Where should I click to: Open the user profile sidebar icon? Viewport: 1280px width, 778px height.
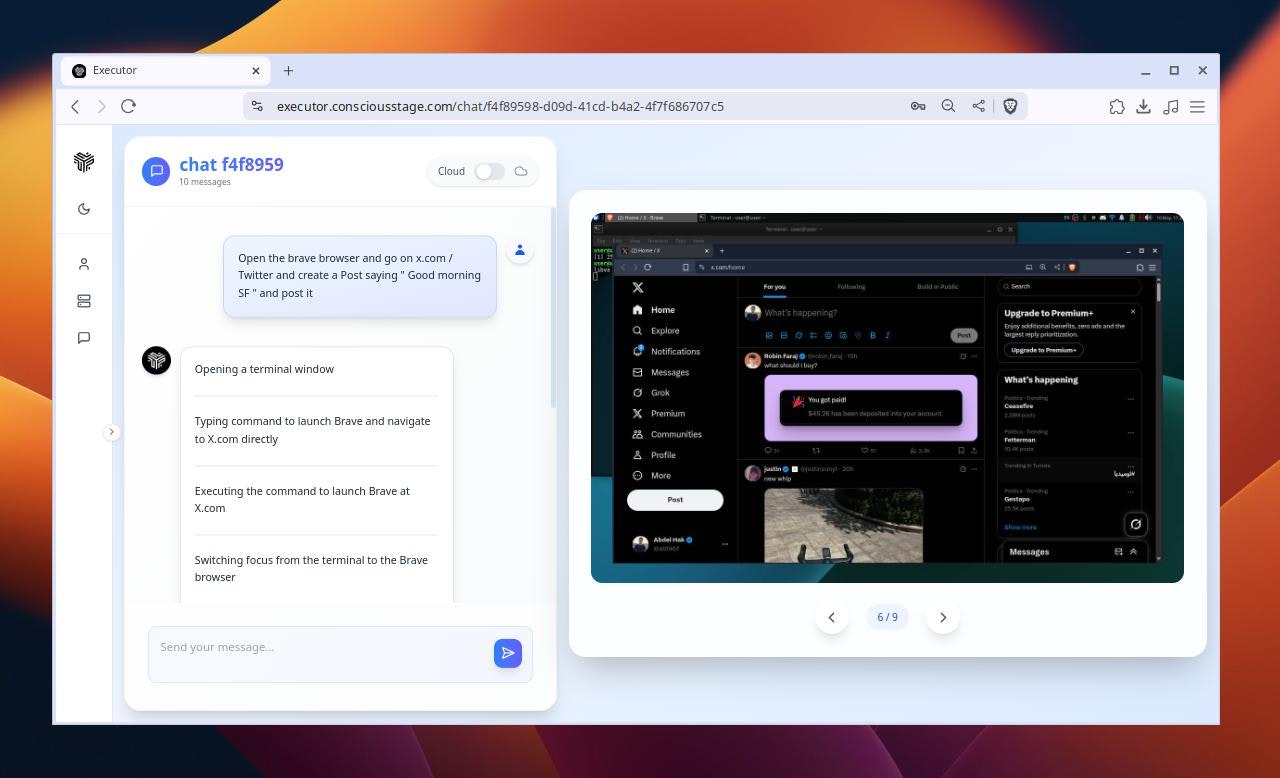click(x=84, y=264)
